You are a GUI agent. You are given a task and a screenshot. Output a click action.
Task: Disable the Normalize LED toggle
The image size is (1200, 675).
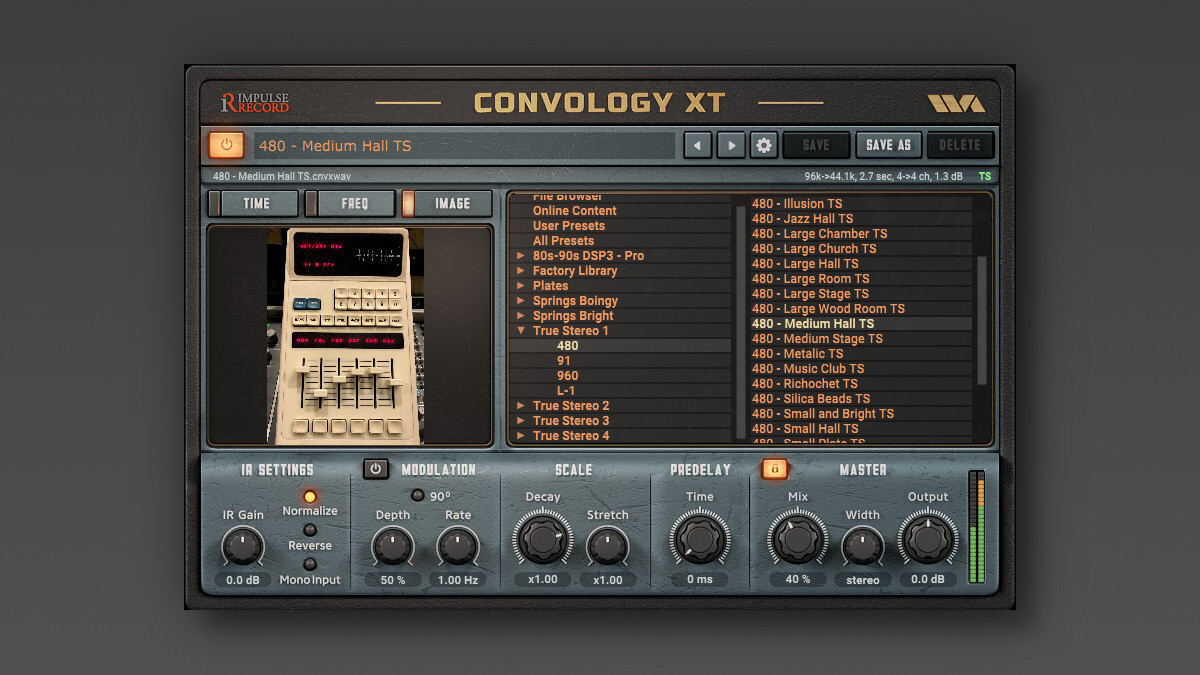pyautogui.click(x=310, y=496)
